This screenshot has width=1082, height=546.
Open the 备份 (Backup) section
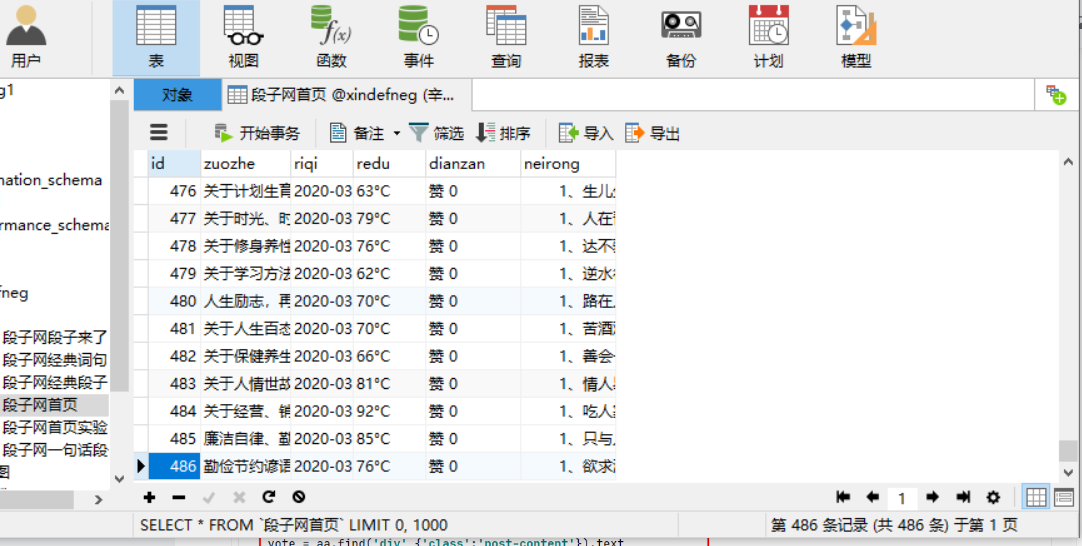tap(681, 37)
